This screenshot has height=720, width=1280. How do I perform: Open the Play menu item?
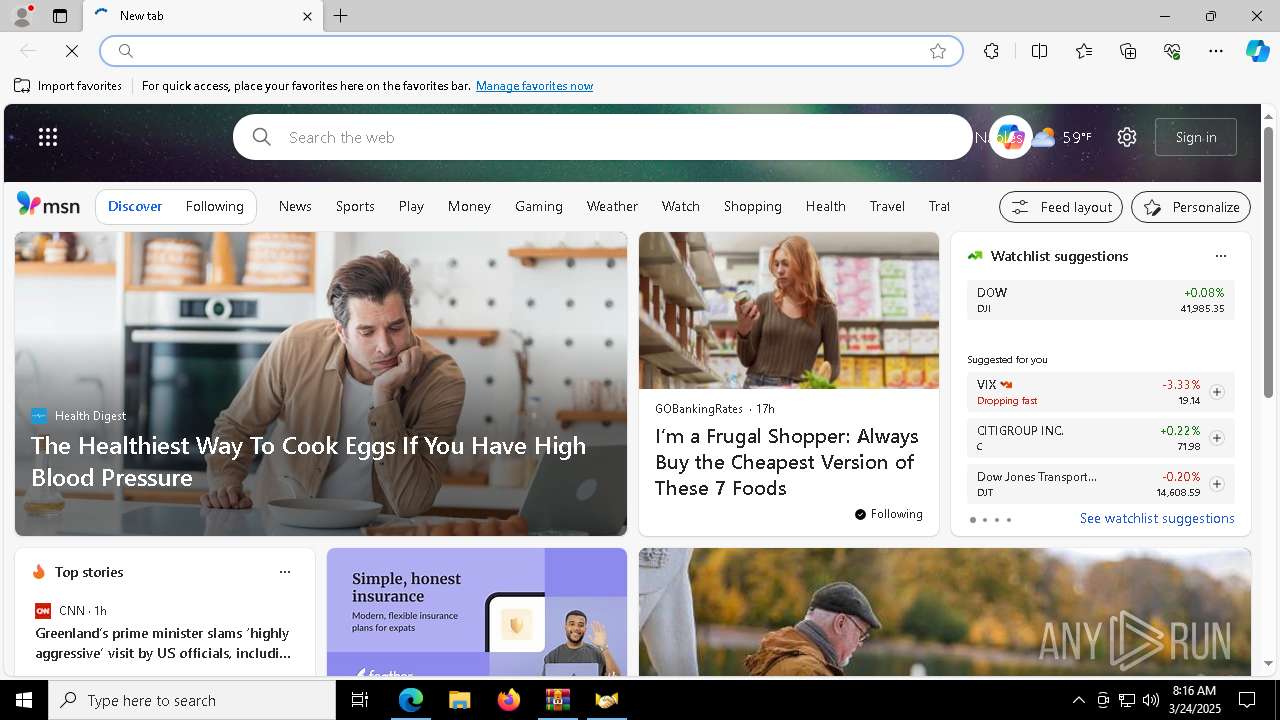pos(411,206)
